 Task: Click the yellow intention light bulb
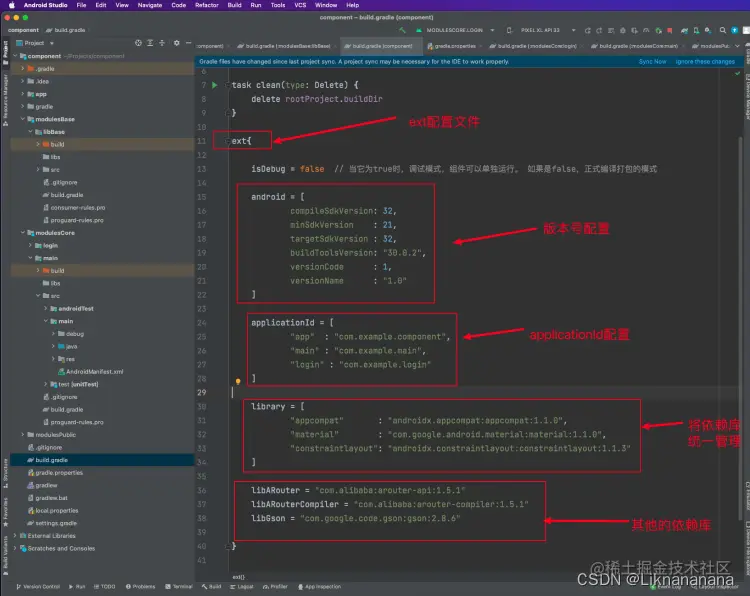tap(238, 381)
